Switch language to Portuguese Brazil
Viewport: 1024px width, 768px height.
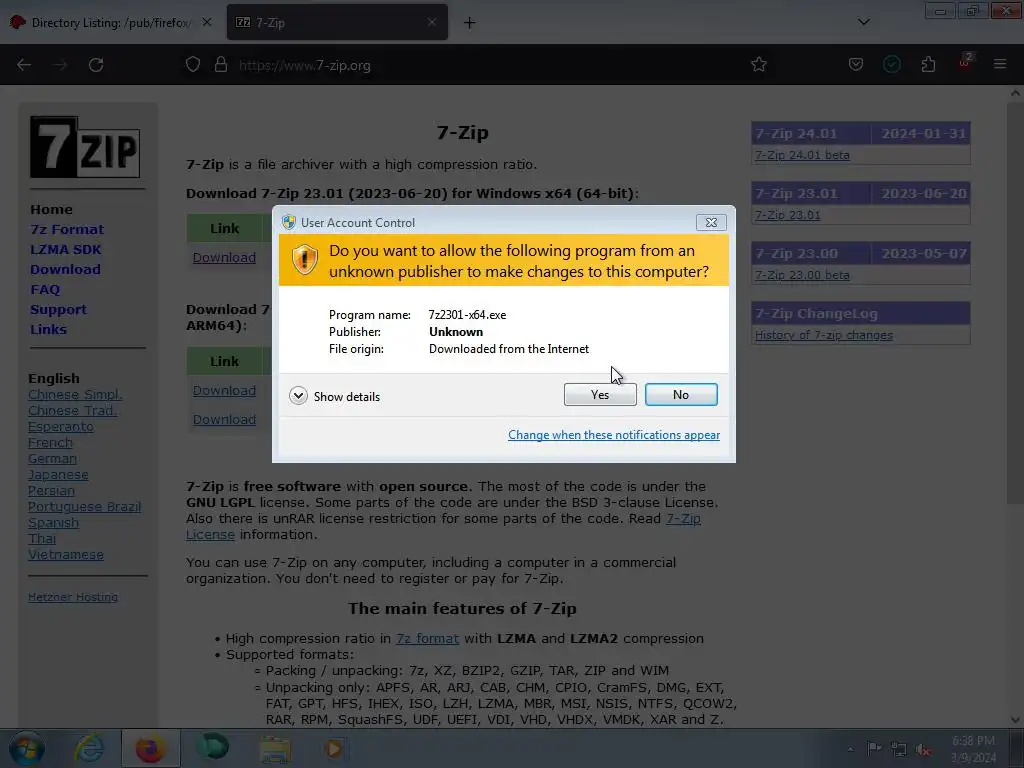pos(84,507)
